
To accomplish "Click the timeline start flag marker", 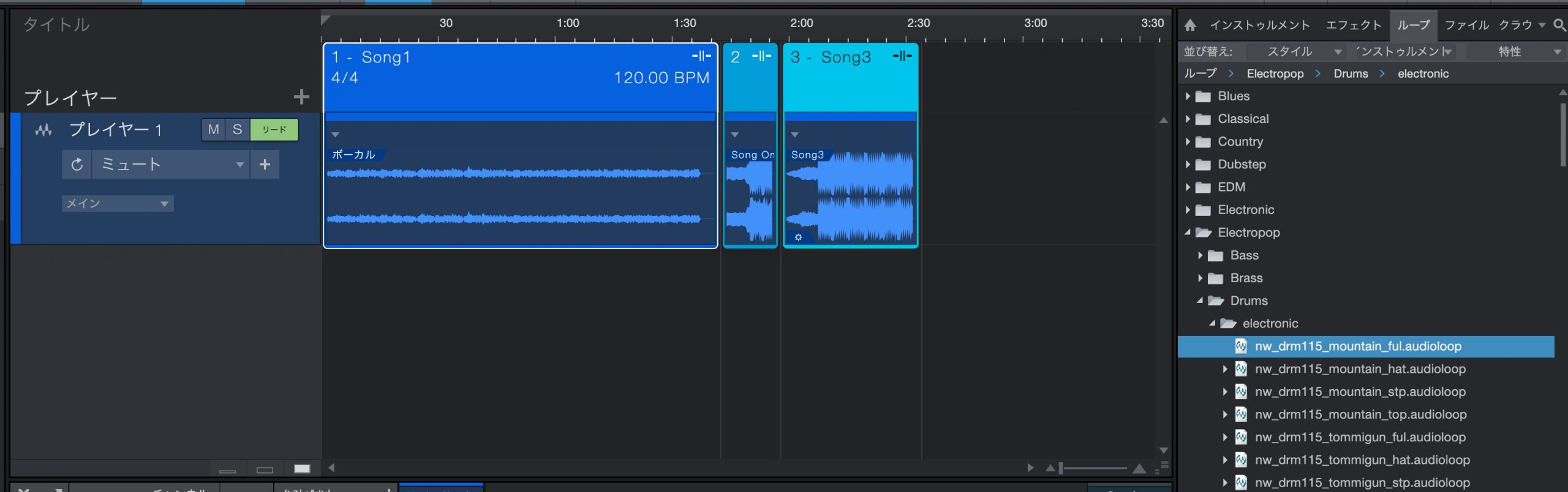I will pos(325,20).
